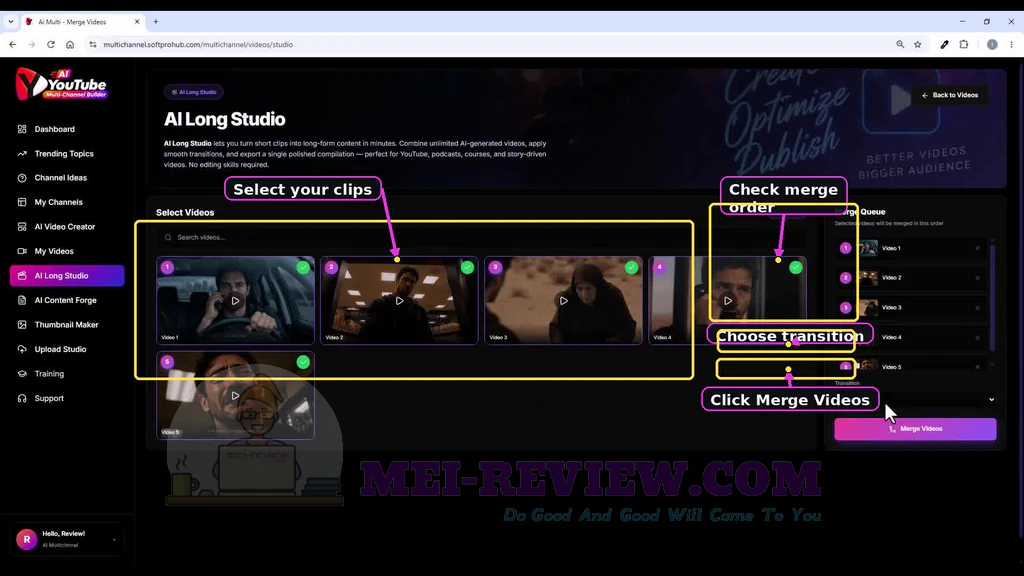Remove Video 2 from the Merge Queue
The width and height of the screenshot is (1024, 576).
[x=977, y=278]
